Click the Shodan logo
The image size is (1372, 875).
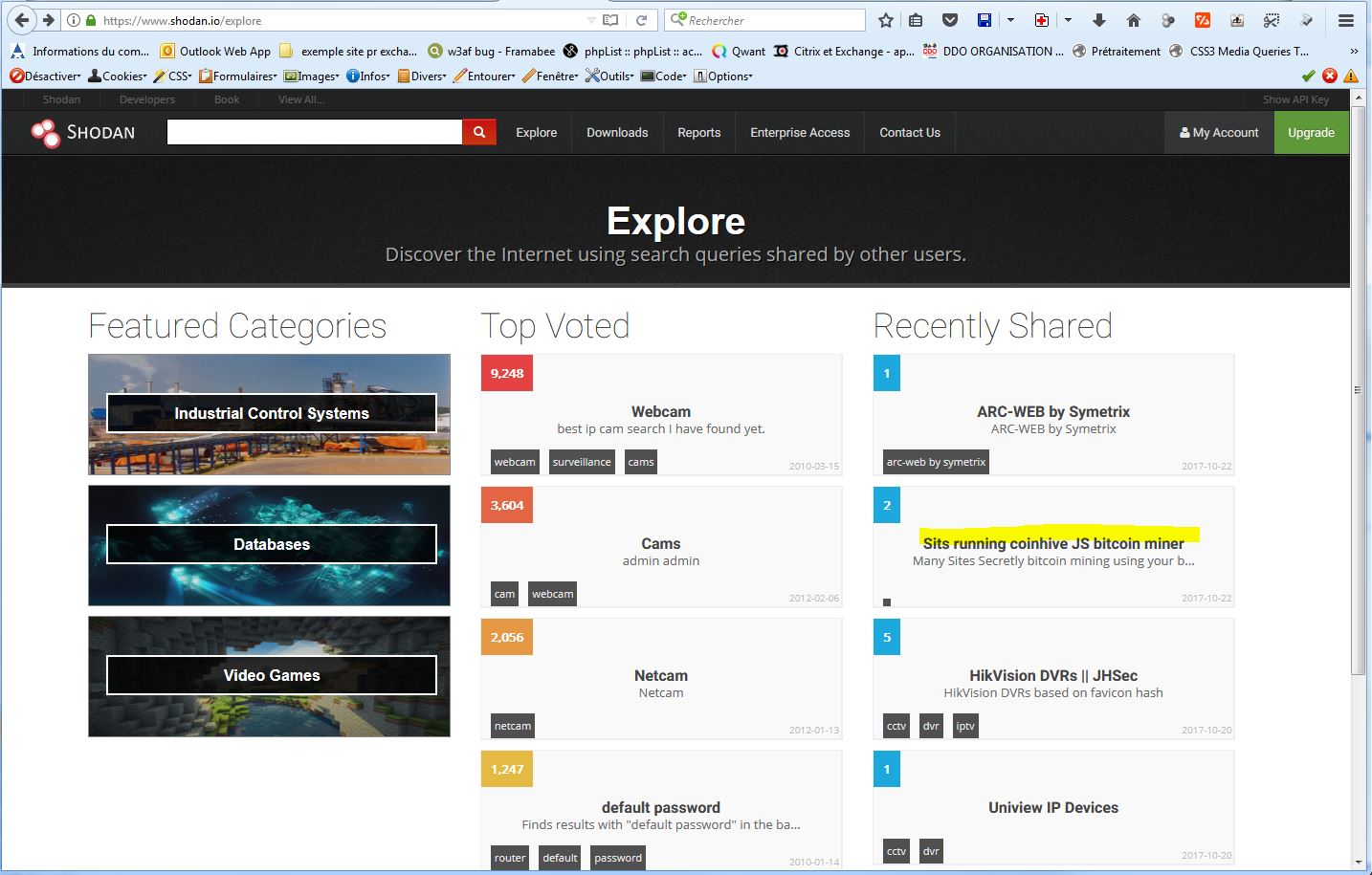[x=83, y=133]
